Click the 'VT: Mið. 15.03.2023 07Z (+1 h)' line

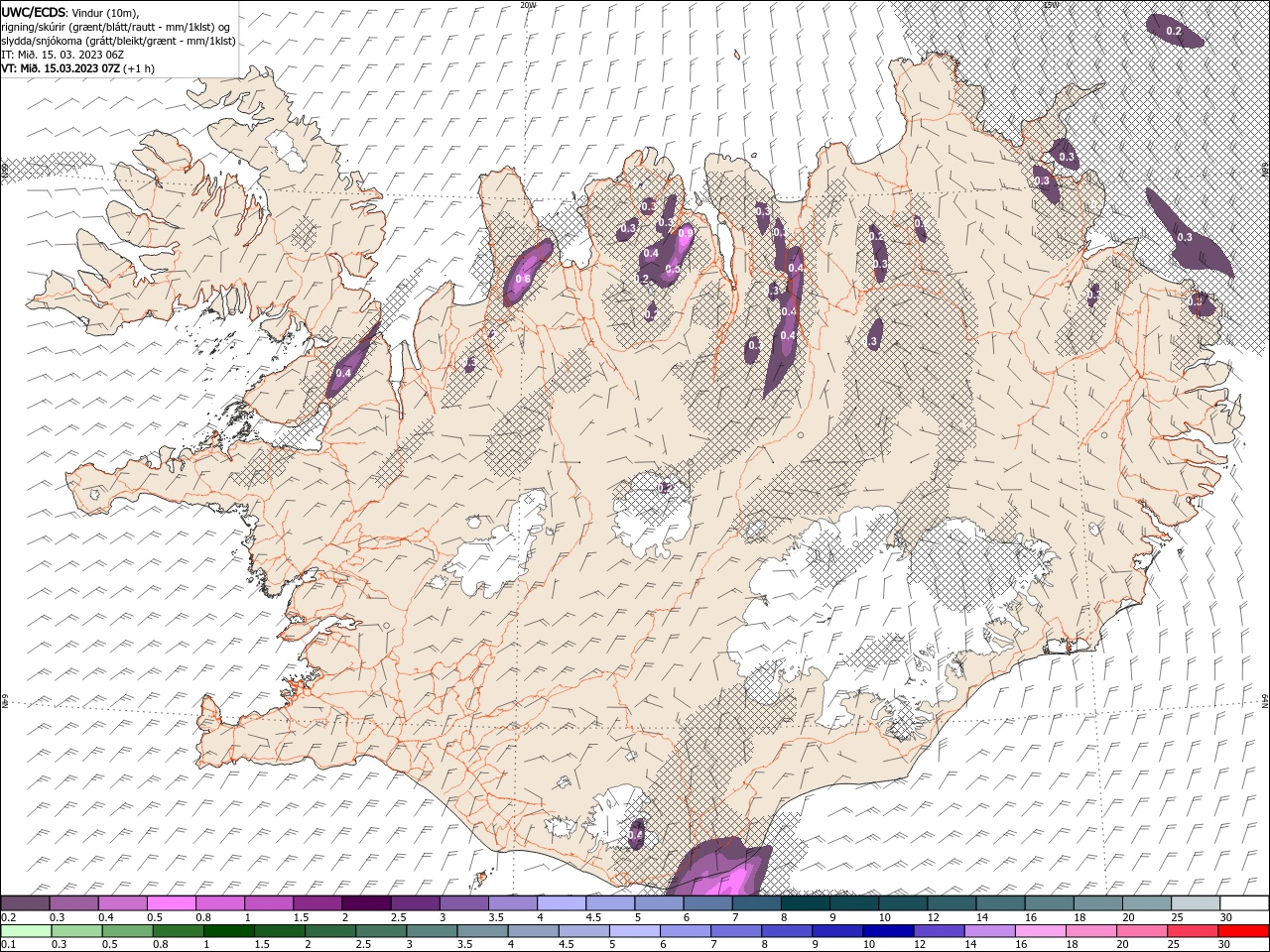[x=77, y=67]
